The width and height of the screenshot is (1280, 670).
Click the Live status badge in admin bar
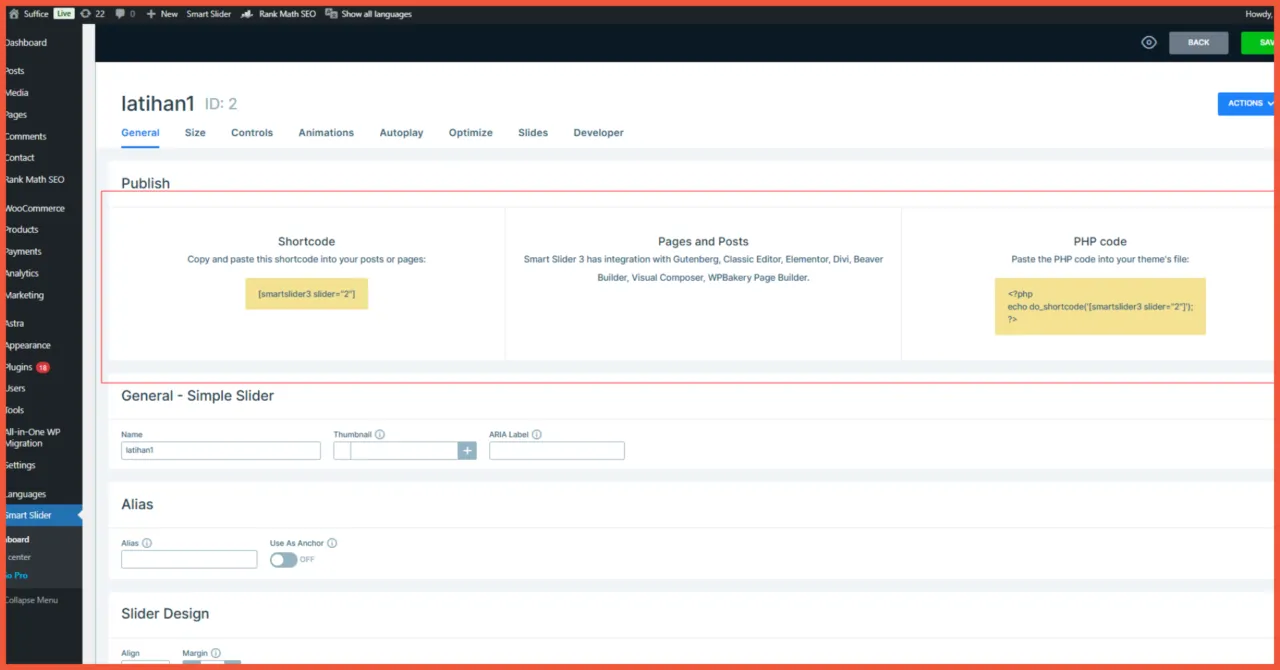(63, 13)
